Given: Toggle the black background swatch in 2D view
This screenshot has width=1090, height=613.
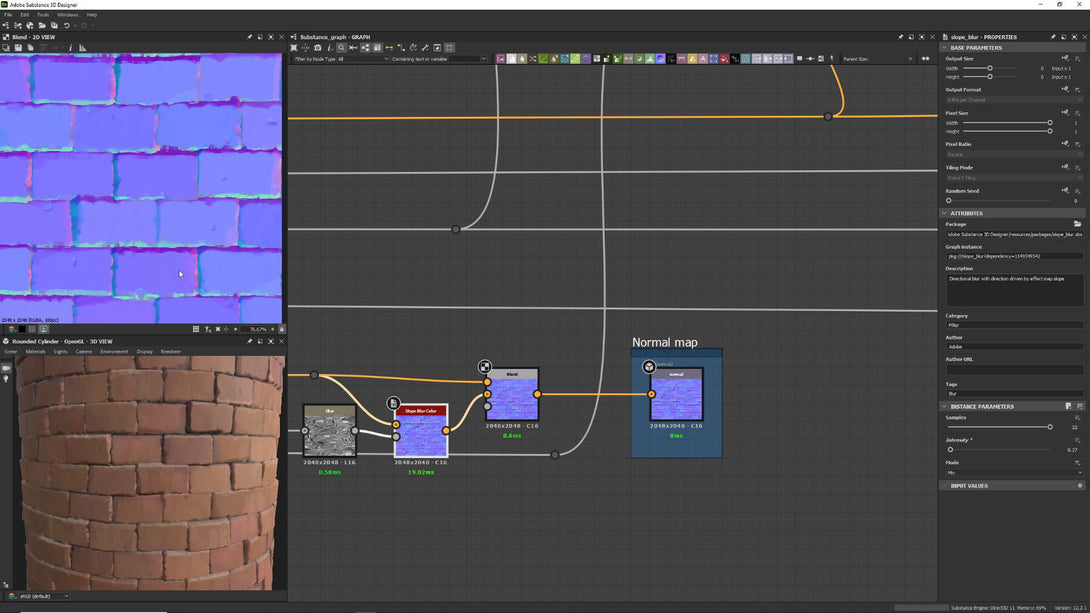Looking at the screenshot, I should coord(22,329).
